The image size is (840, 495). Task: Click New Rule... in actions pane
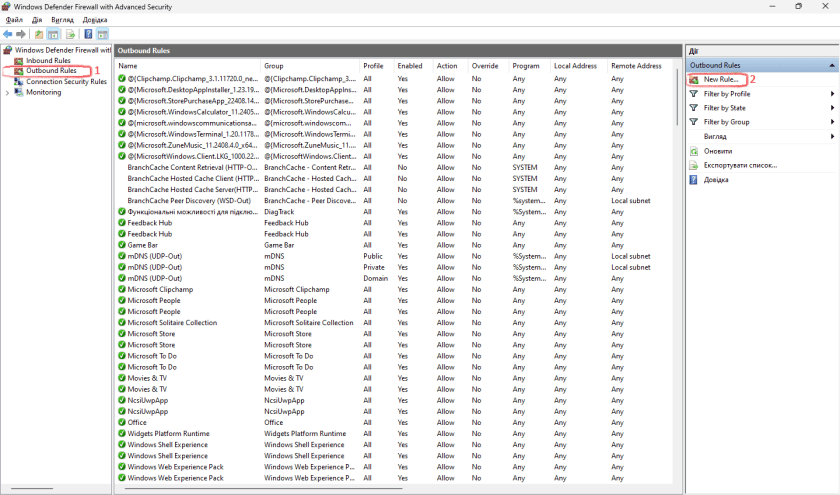click(x=720, y=79)
